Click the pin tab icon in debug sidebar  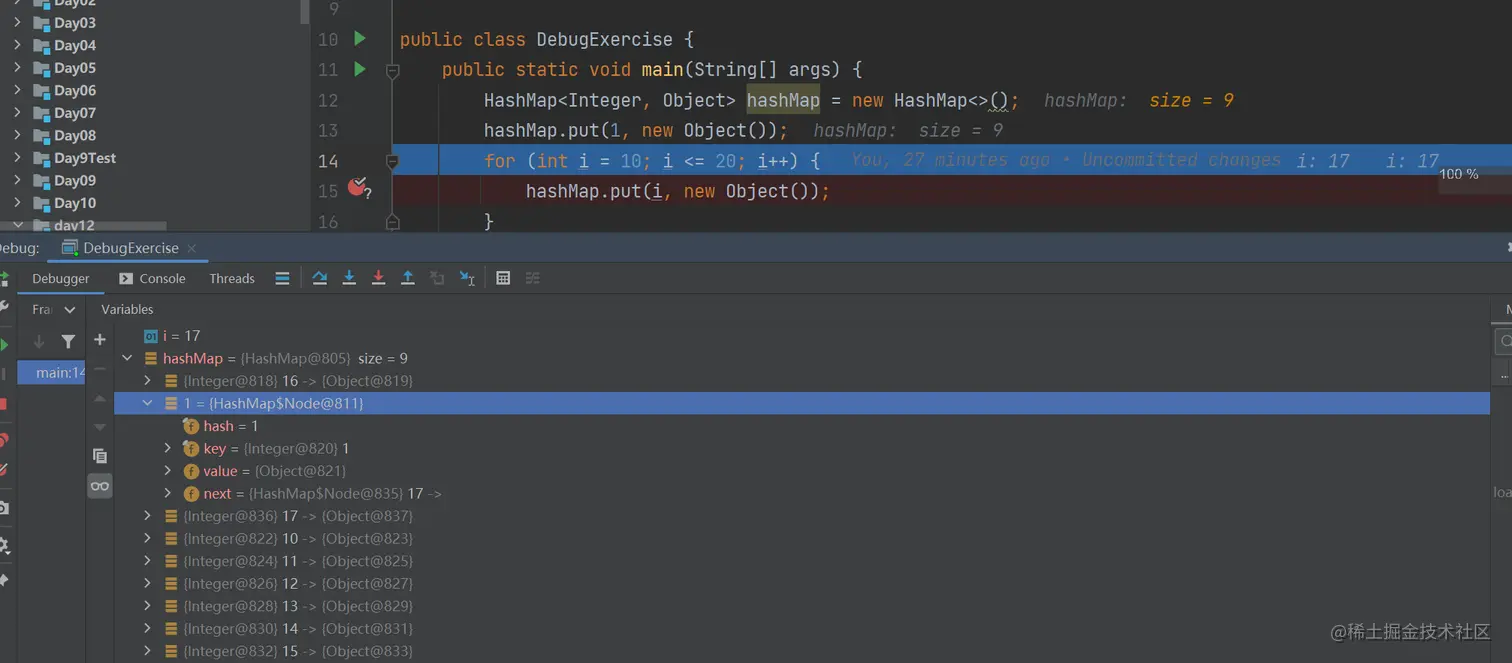point(4,580)
